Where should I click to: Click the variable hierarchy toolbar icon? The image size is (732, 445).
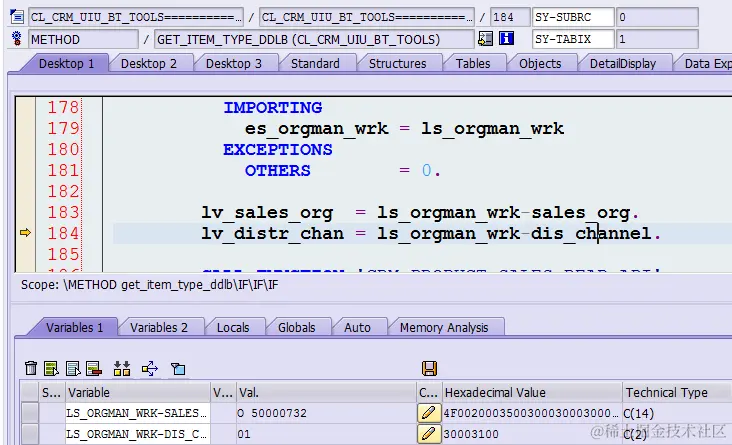click(122, 368)
